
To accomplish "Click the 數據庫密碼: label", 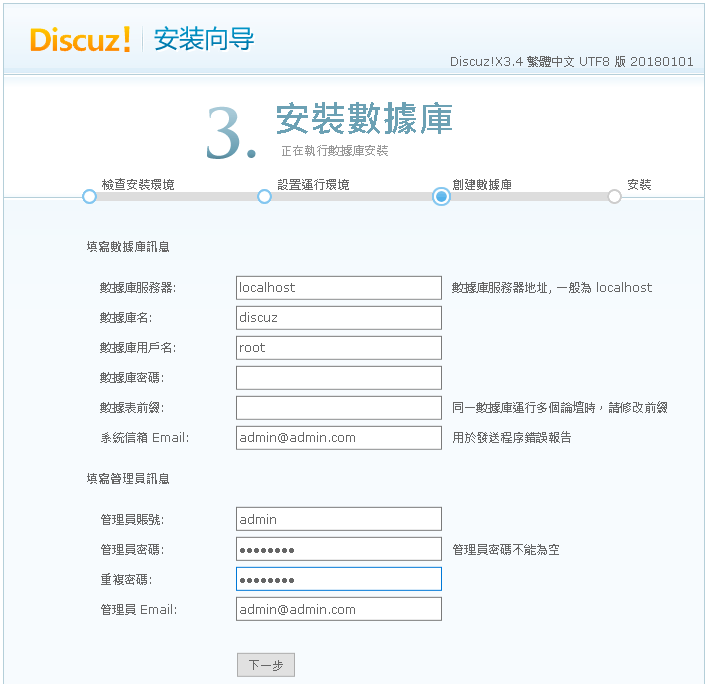I will click(132, 377).
